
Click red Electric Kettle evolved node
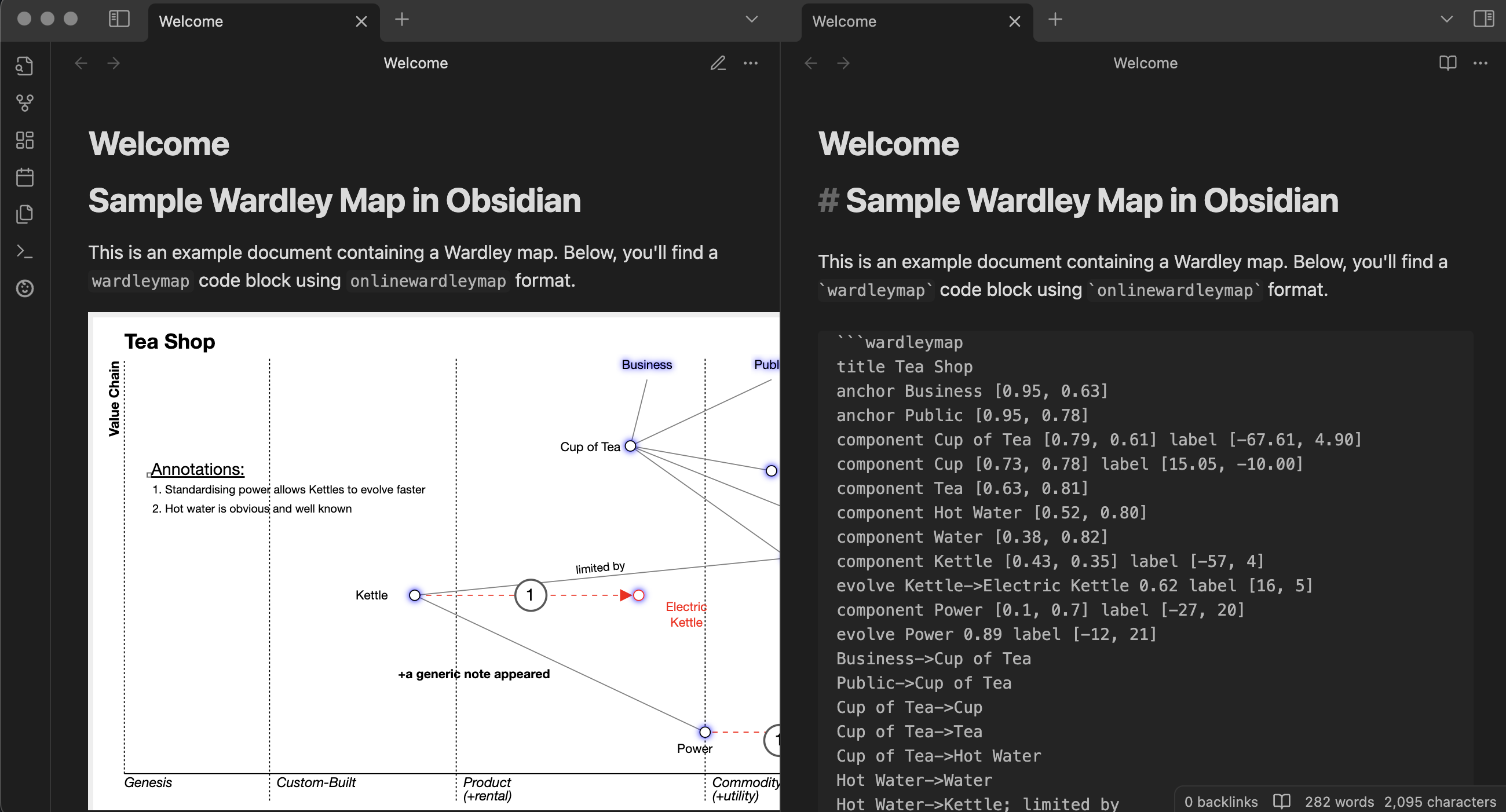click(x=639, y=595)
